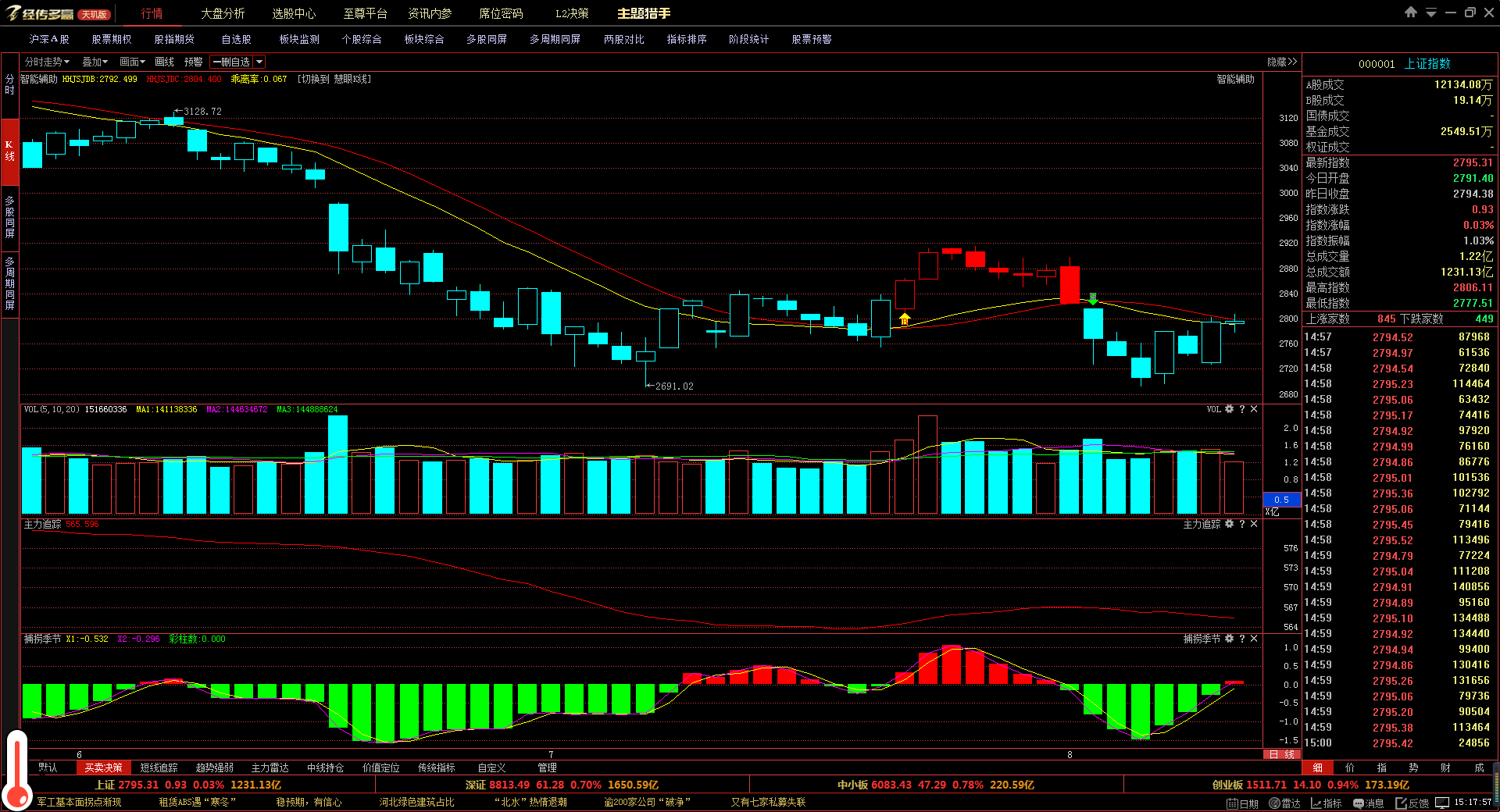Open 板块监测 submenu item
The width and height of the screenshot is (1500, 812).
tap(299, 39)
